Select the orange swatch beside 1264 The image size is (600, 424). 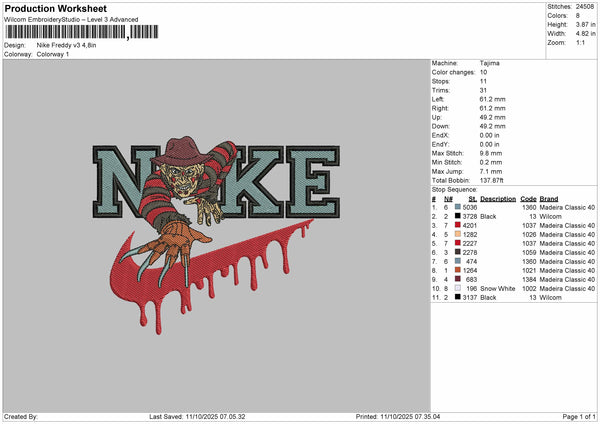pyautogui.click(x=458, y=270)
